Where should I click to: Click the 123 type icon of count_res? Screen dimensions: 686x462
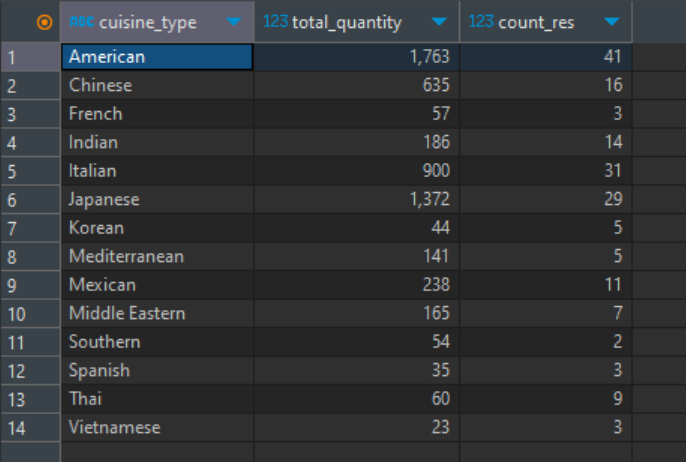481,21
